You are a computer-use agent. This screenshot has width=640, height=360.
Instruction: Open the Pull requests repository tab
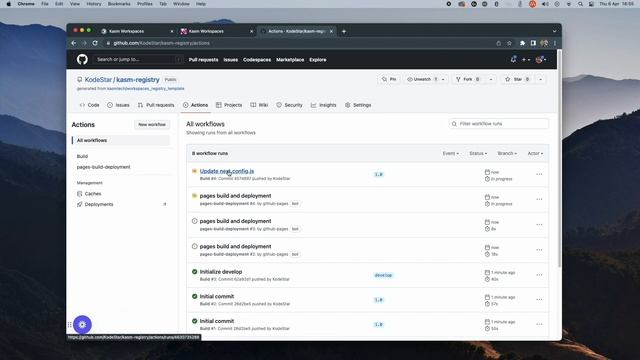156,105
